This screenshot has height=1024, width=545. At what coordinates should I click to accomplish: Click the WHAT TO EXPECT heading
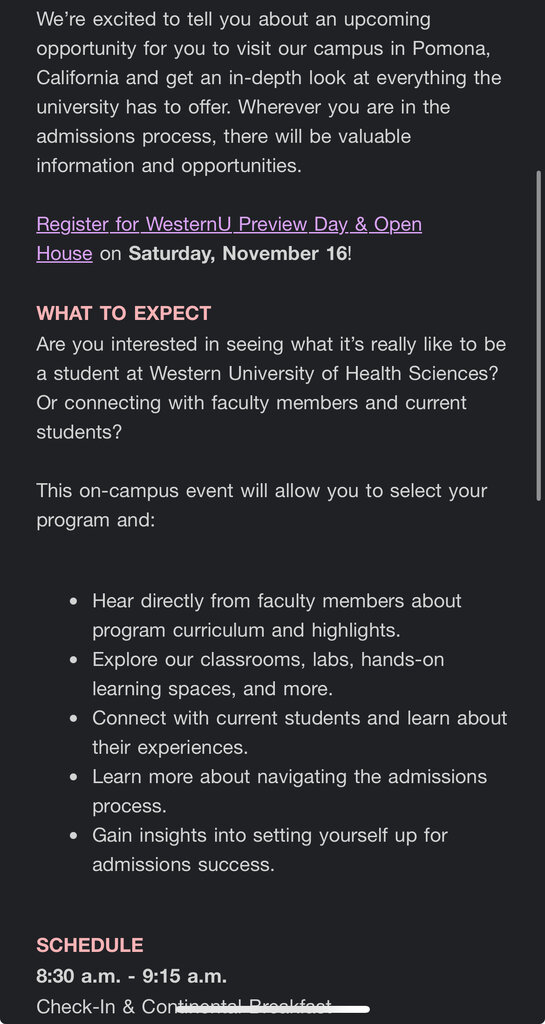tap(123, 313)
